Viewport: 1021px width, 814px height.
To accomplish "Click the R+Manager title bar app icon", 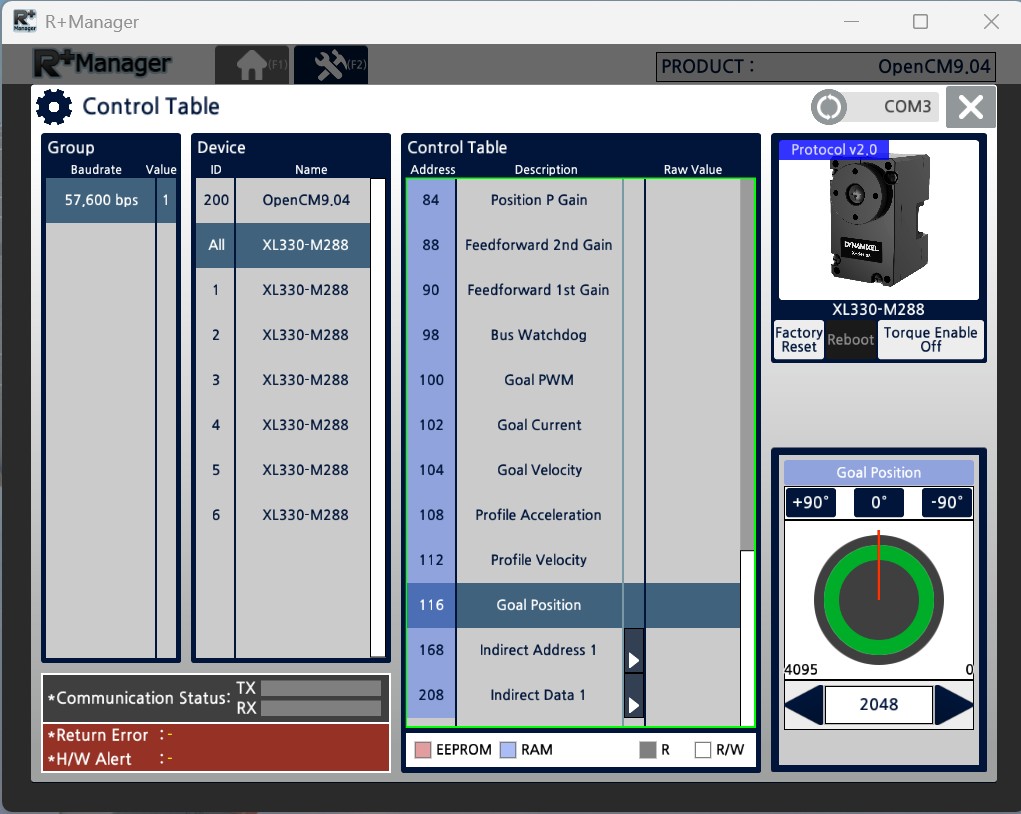I will (x=25, y=21).
